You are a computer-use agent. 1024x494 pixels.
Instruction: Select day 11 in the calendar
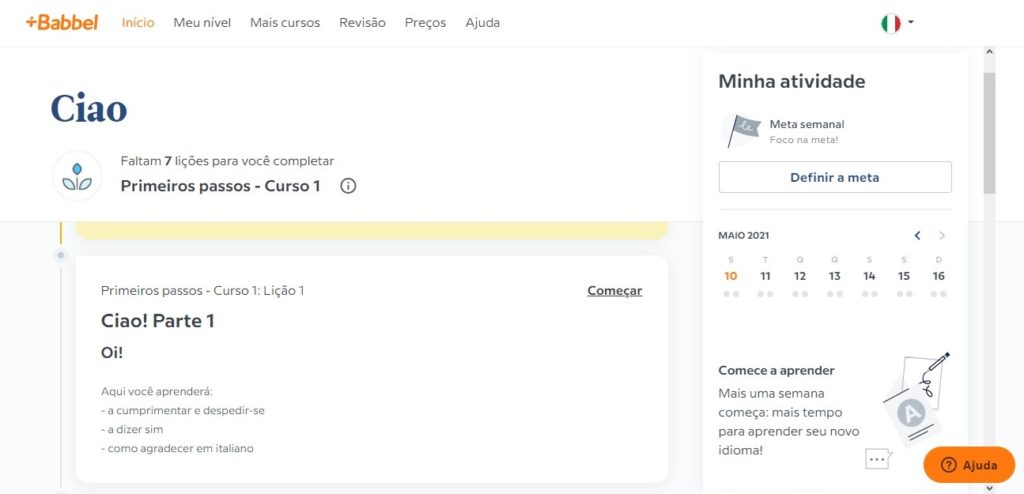click(x=765, y=276)
